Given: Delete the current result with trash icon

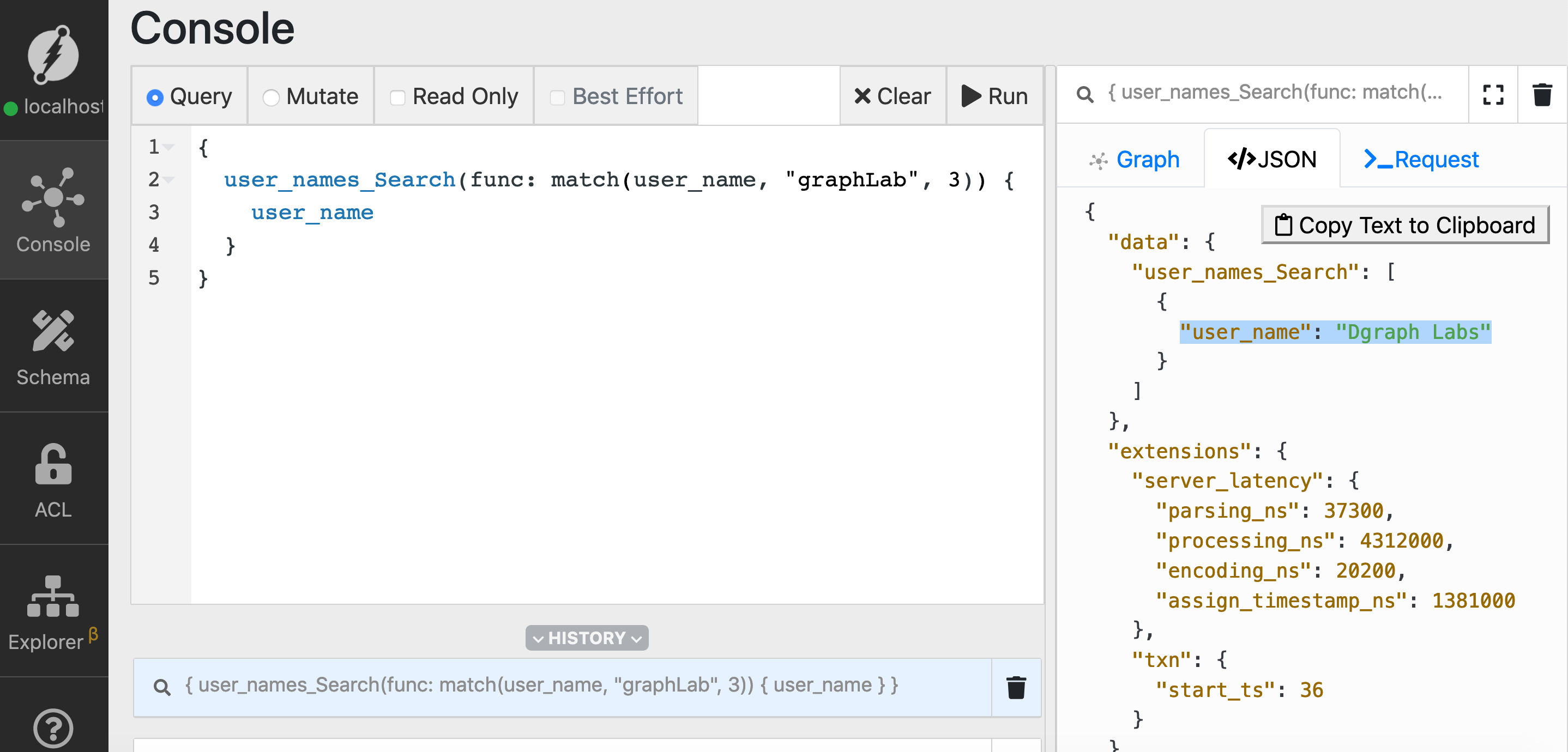Looking at the screenshot, I should pyautogui.click(x=1542, y=95).
